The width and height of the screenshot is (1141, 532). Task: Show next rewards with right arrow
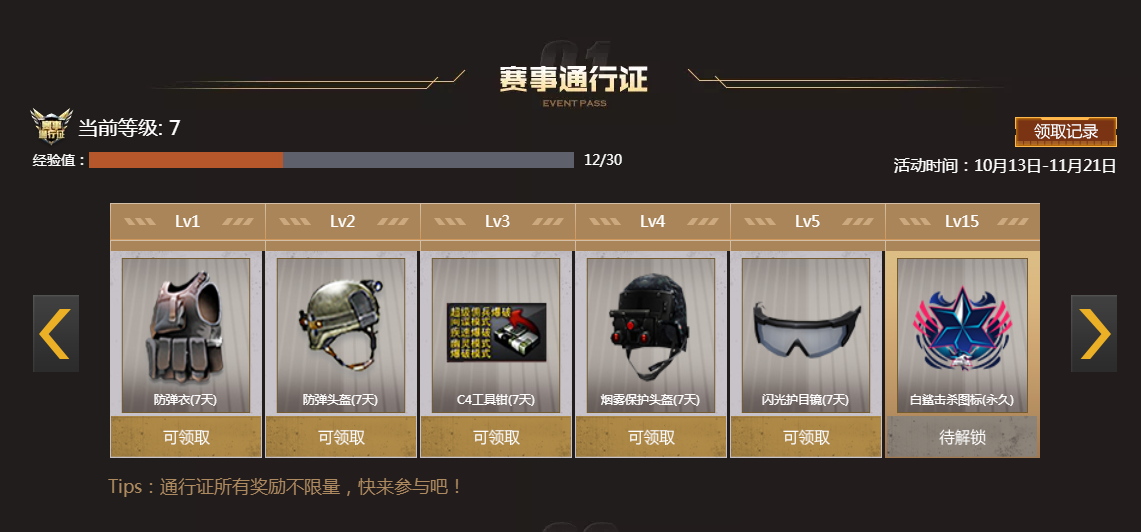pyautogui.click(x=1094, y=333)
